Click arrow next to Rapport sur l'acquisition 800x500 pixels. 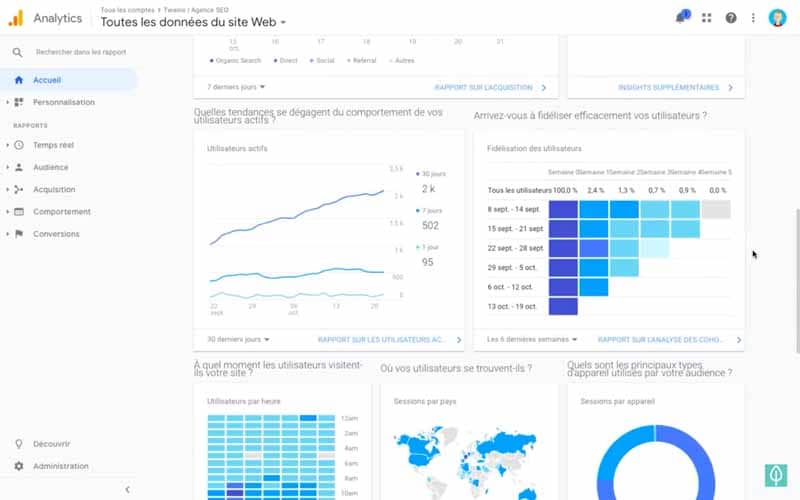point(544,88)
